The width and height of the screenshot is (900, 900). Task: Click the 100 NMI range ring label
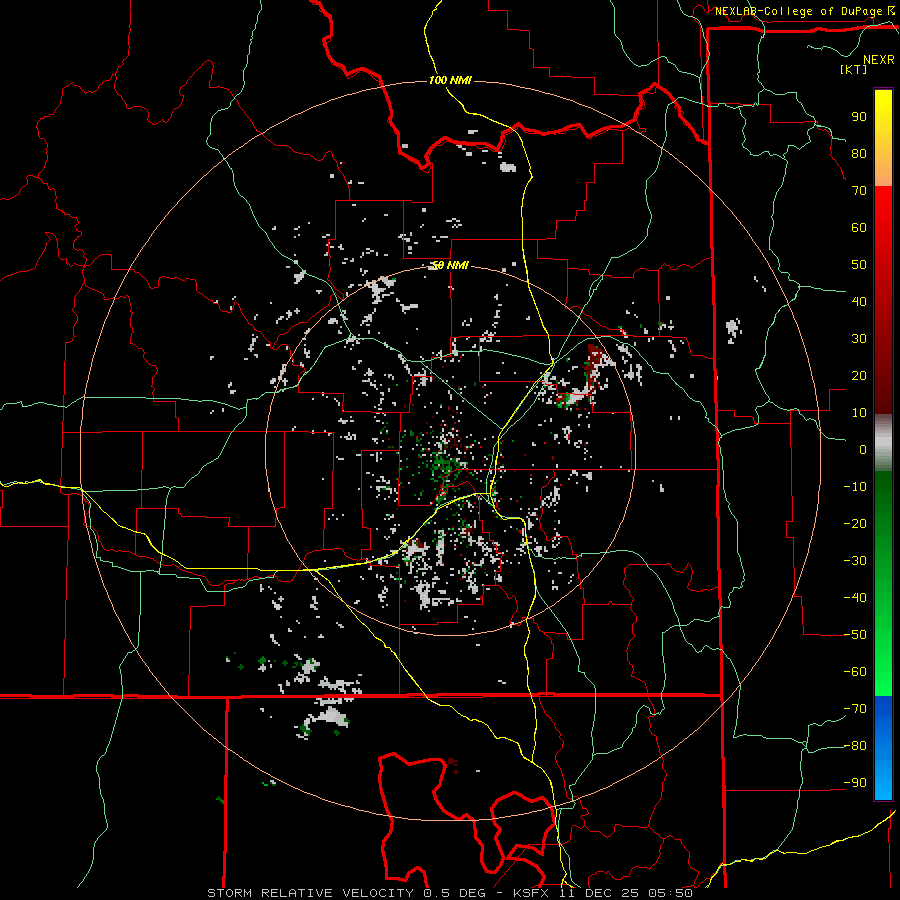click(x=450, y=80)
